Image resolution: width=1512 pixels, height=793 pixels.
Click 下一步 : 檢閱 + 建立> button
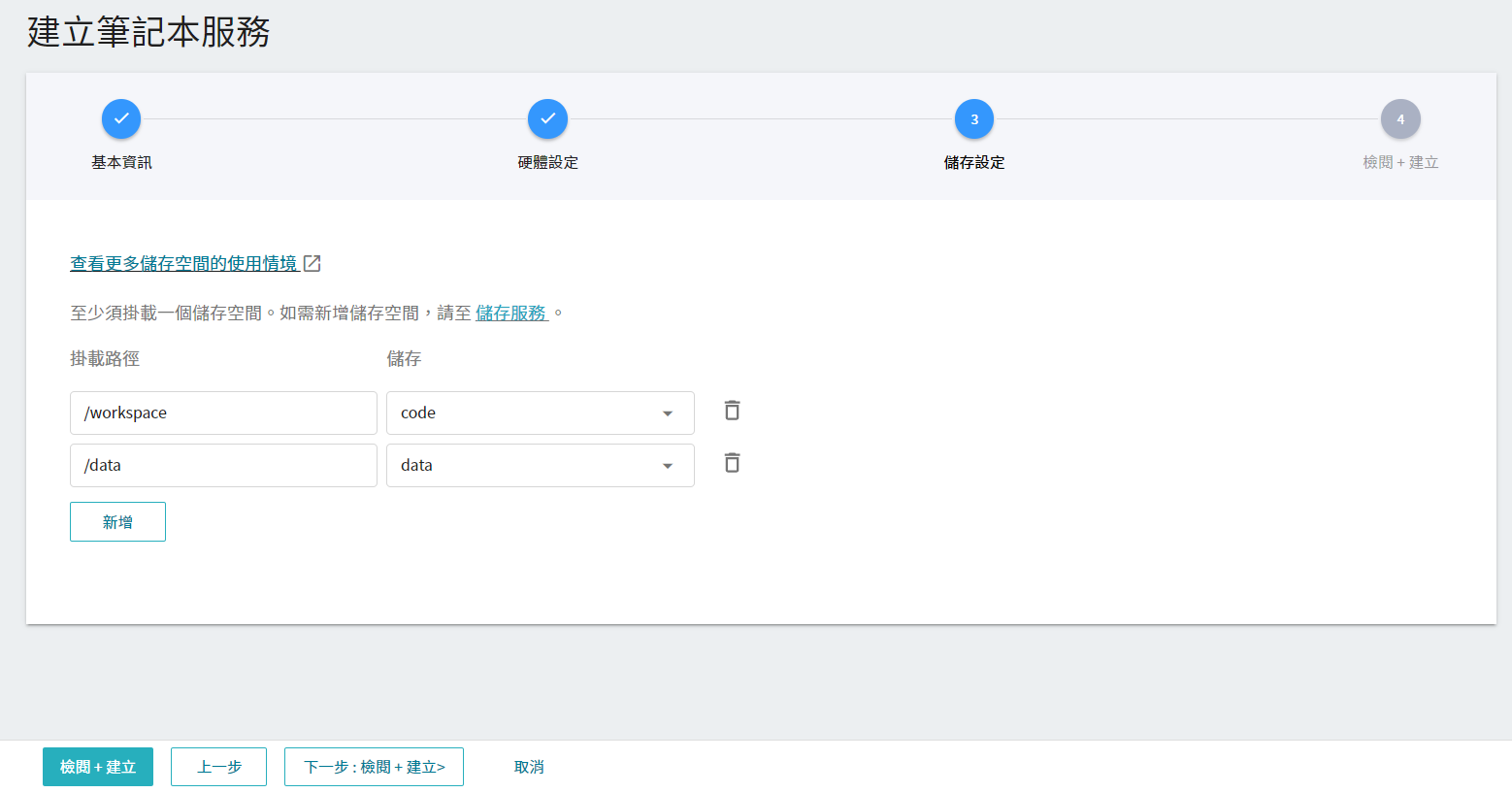(x=374, y=767)
